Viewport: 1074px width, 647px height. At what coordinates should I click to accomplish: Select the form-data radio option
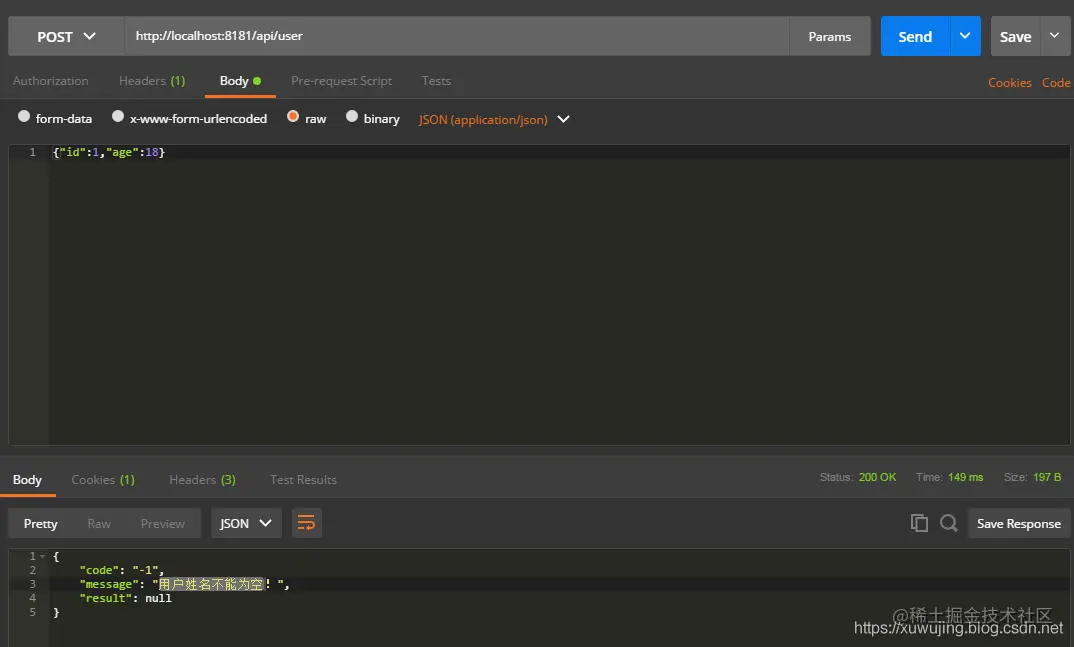(x=24, y=116)
